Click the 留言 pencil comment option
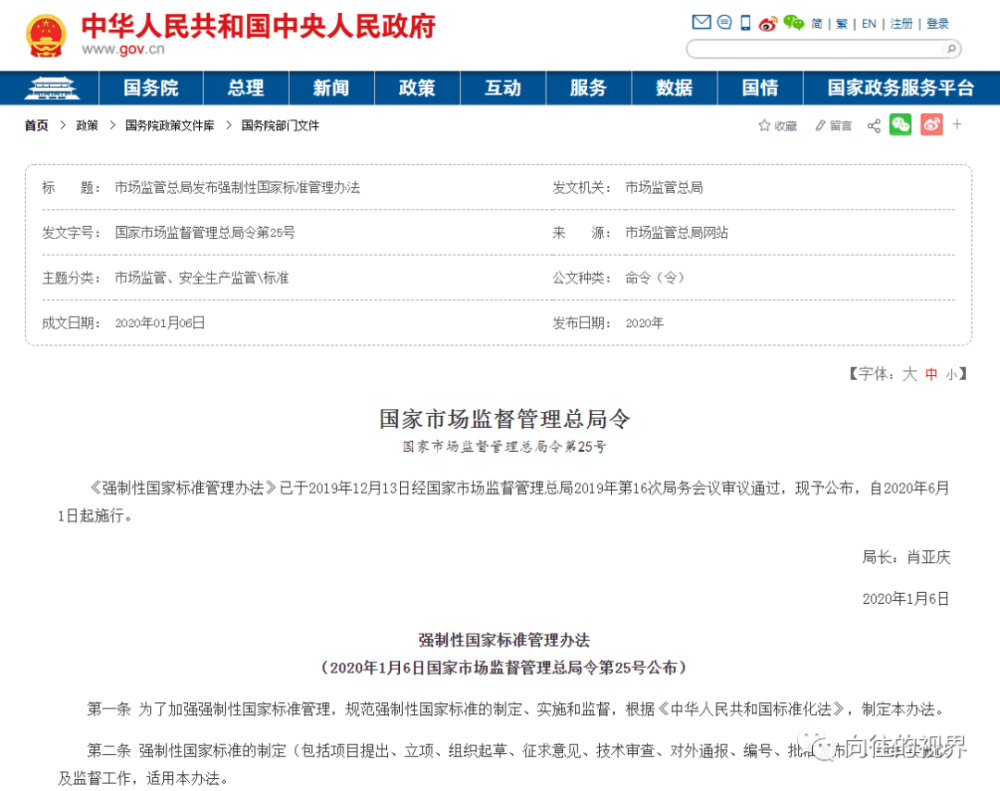This screenshot has height=791, width=1000. 833,125
